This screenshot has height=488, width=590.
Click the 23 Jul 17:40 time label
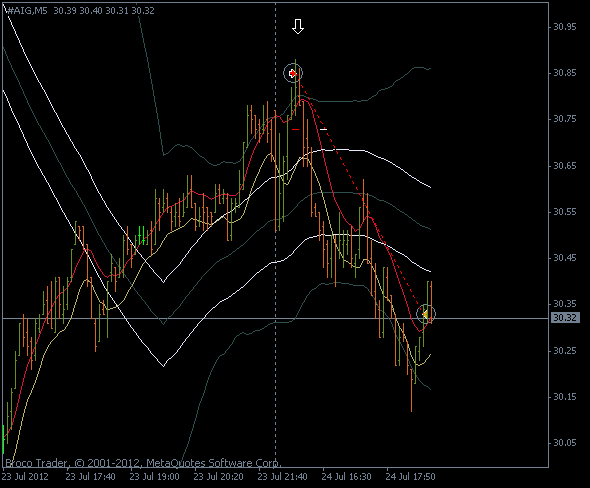point(90,477)
